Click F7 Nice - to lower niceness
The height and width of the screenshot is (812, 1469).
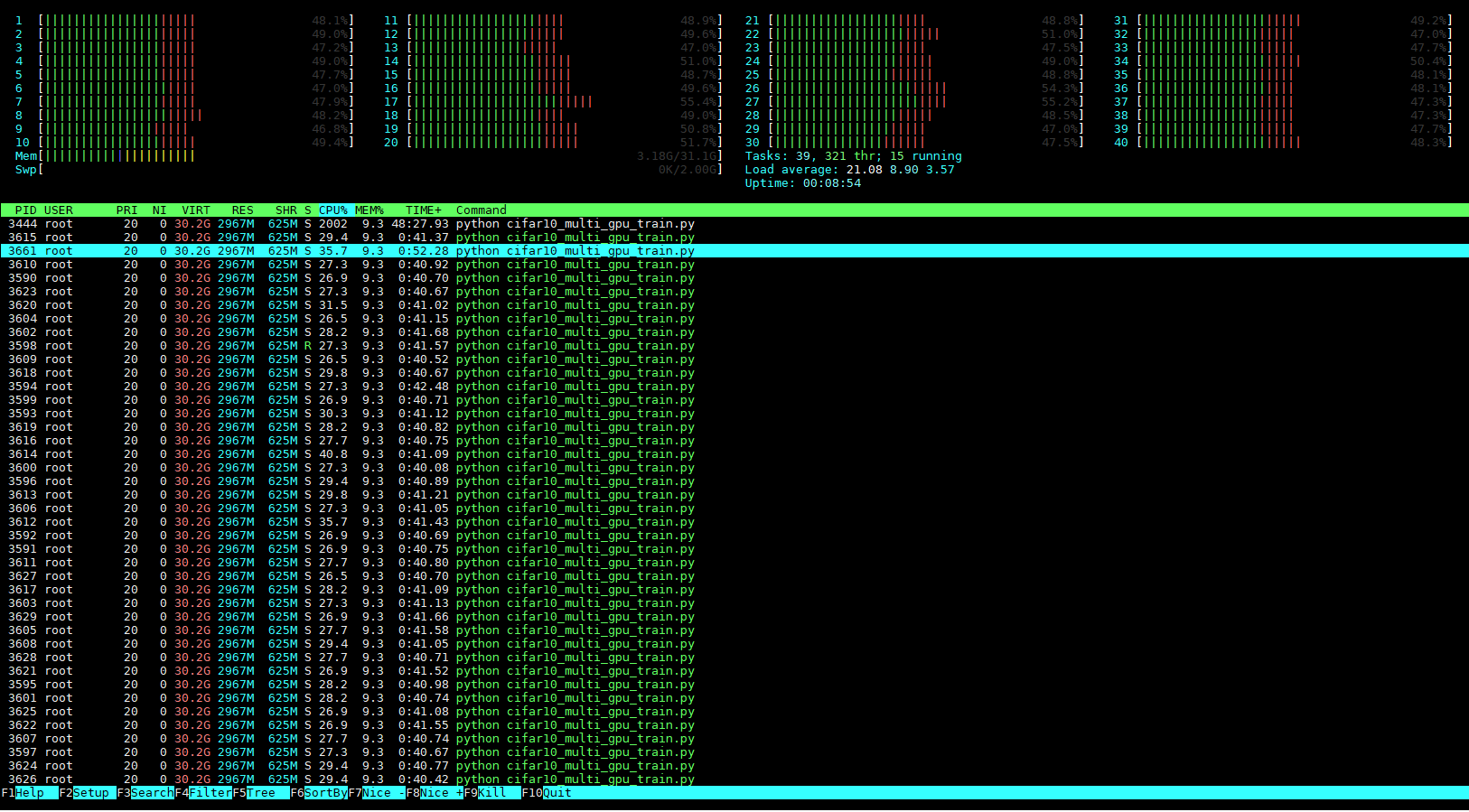[x=377, y=793]
